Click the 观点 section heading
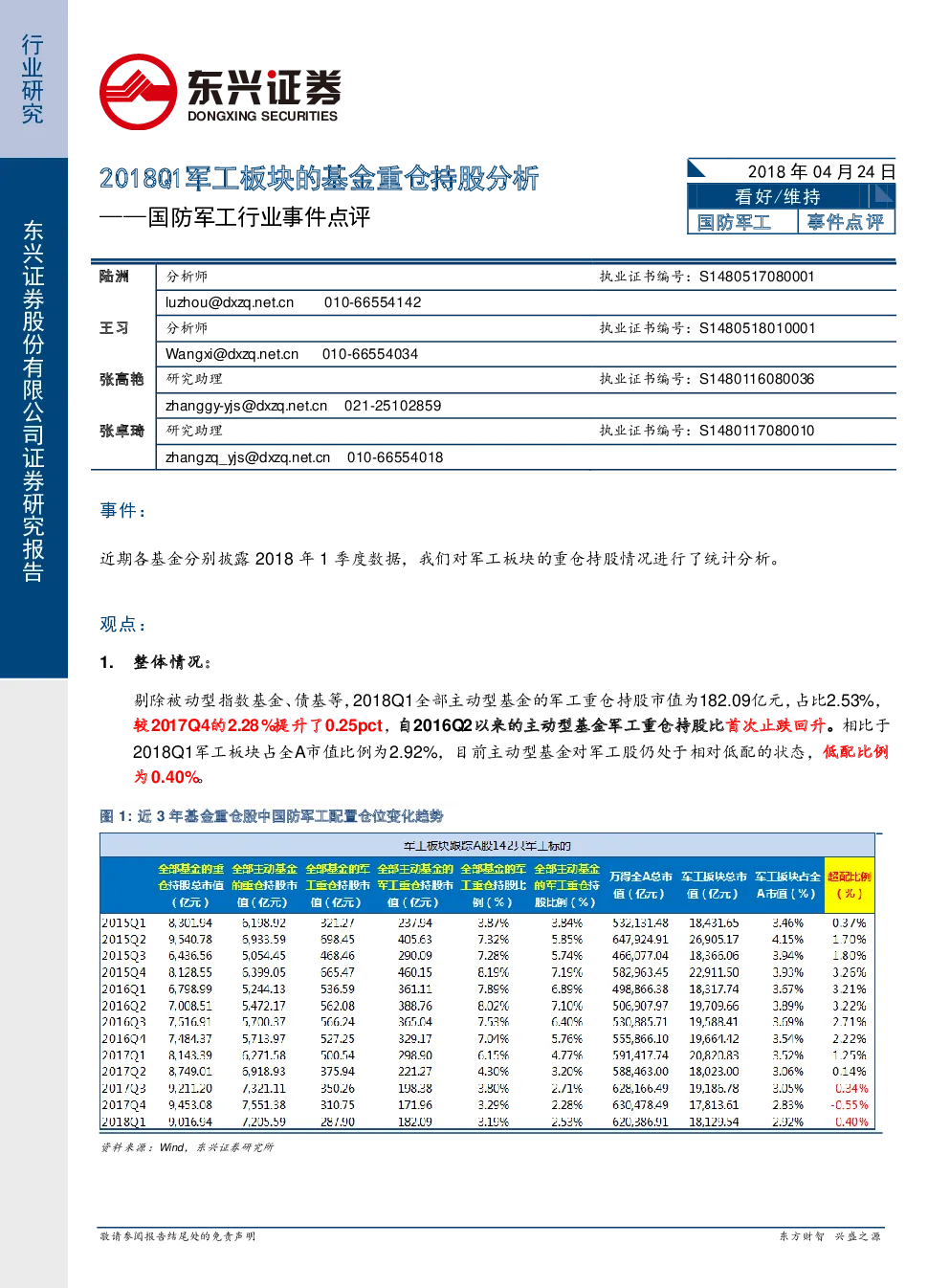950x1288 pixels. 123,624
